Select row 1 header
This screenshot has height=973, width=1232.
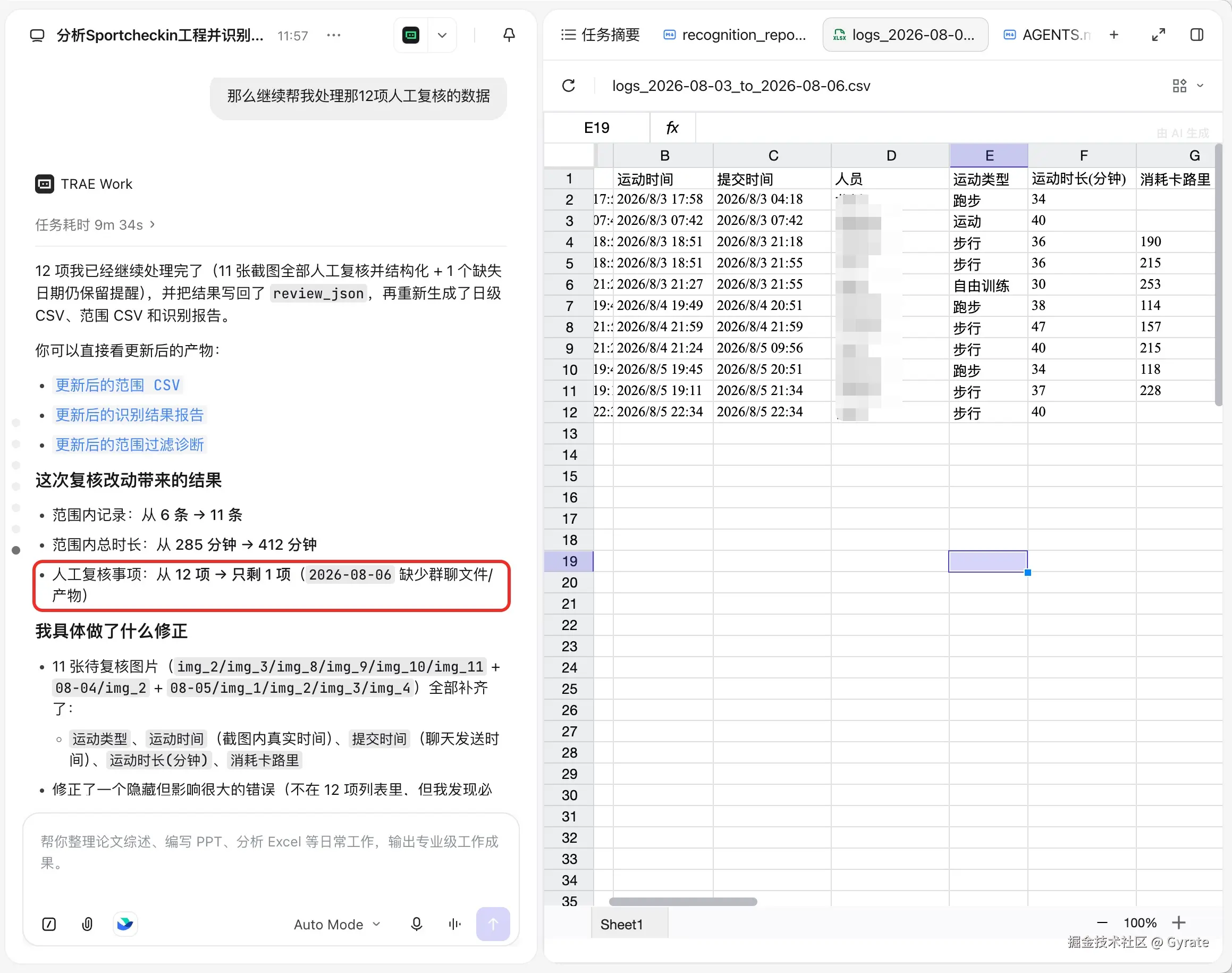click(569, 179)
